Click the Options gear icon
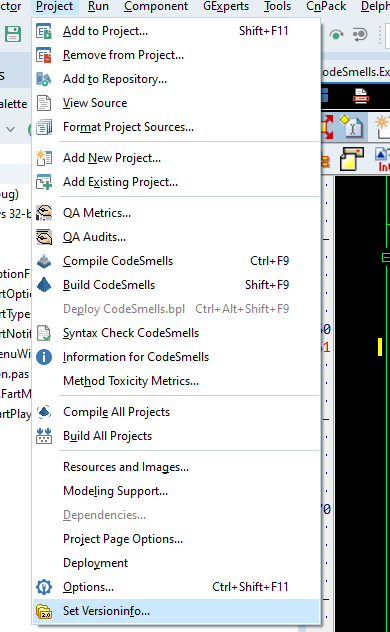This screenshot has width=390, height=632. pyautogui.click(x=44, y=587)
